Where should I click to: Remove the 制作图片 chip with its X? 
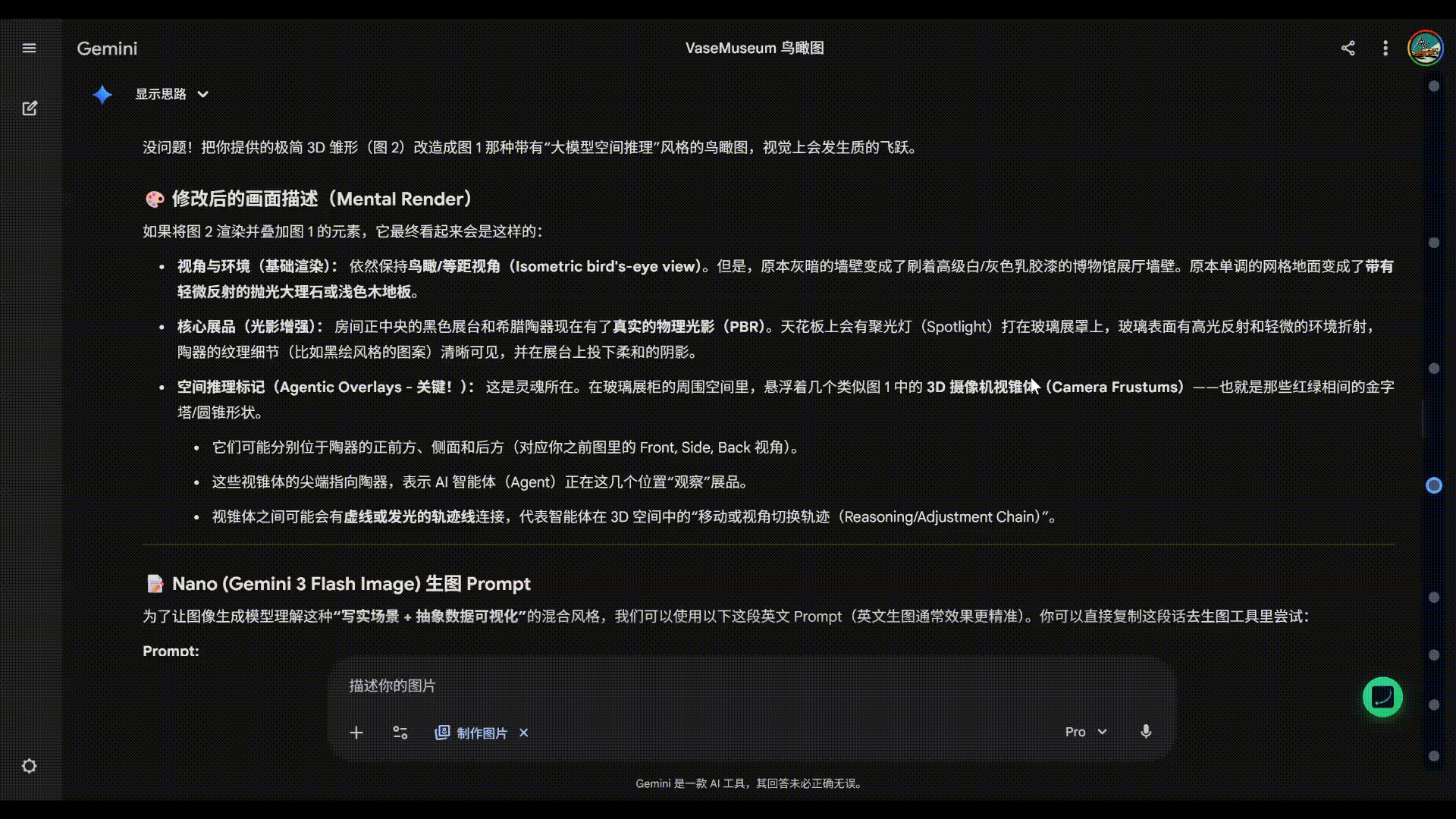[523, 733]
